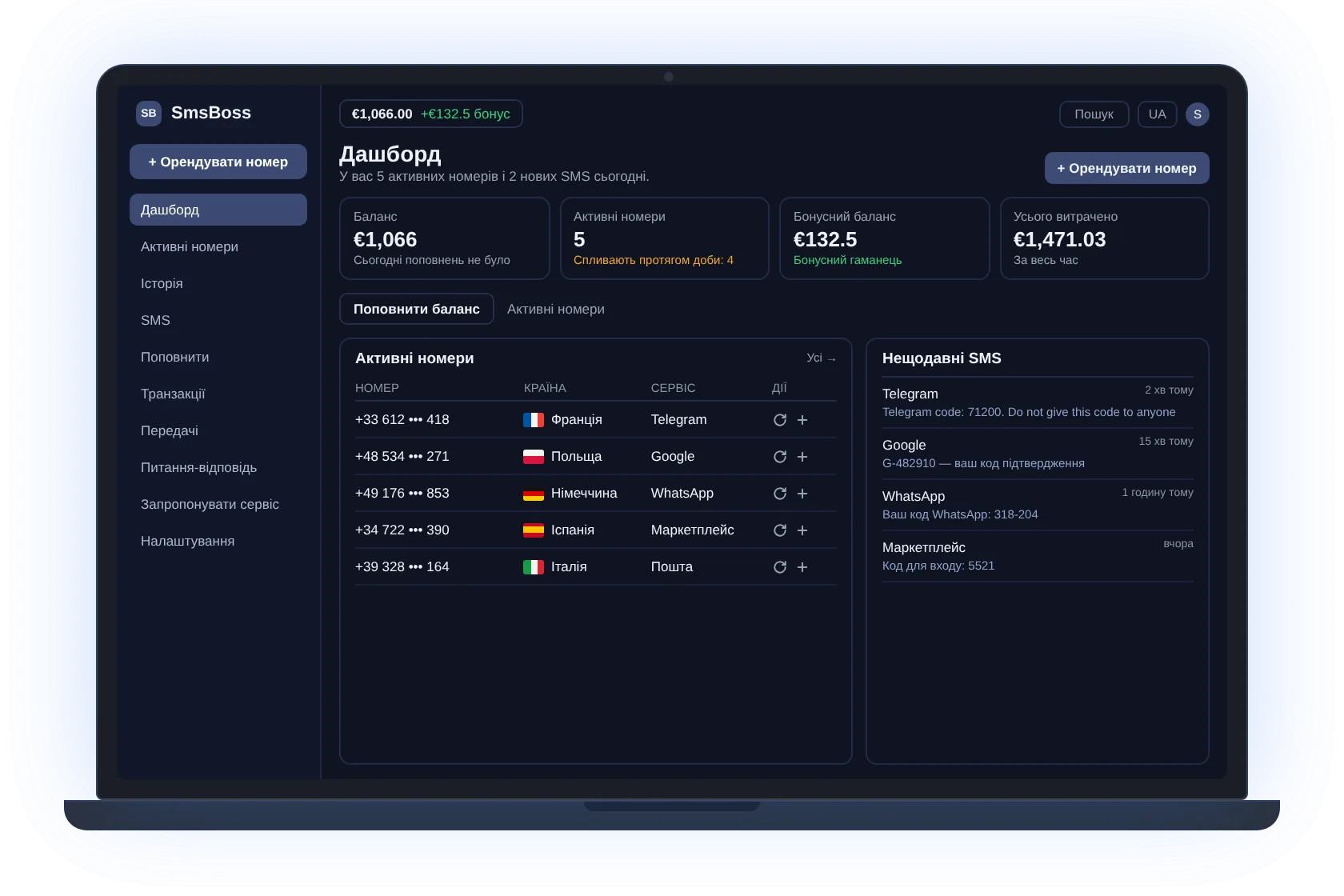Click plus on the Пошта row
The height and width of the screenshot is (896, 1344).
pos(802,567)
